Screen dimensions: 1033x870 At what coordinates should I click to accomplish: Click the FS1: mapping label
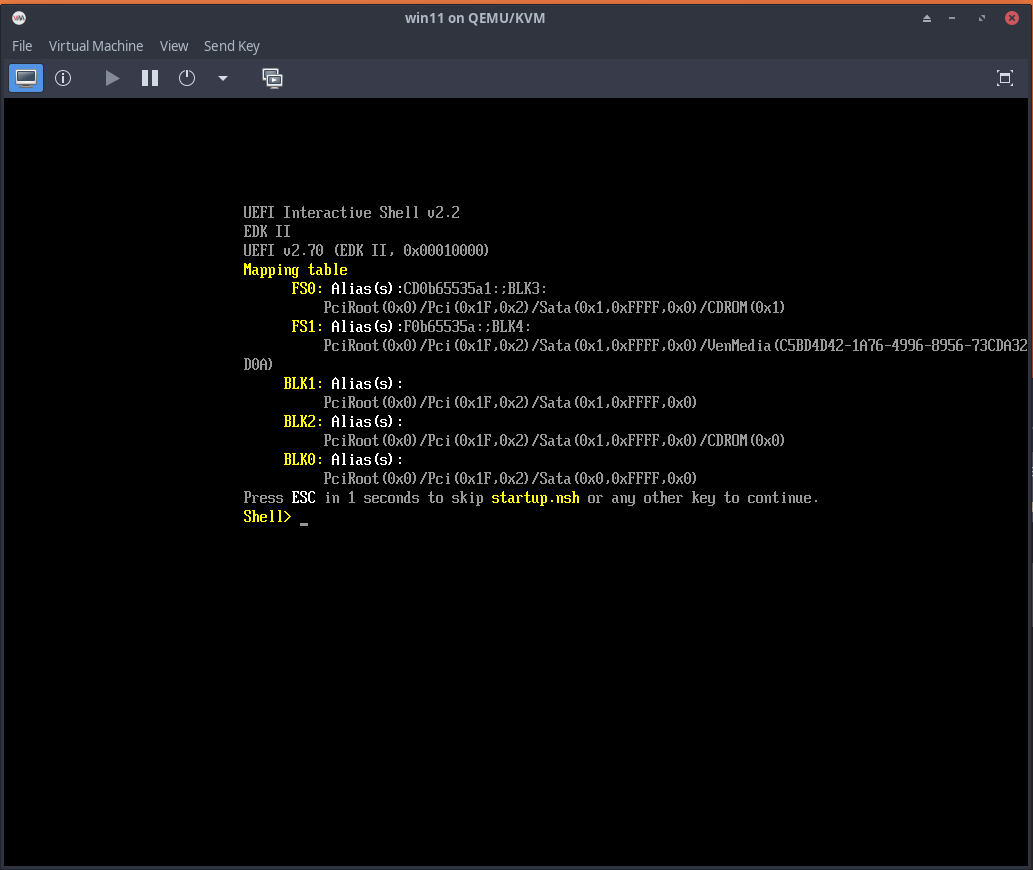coord(307,327)
